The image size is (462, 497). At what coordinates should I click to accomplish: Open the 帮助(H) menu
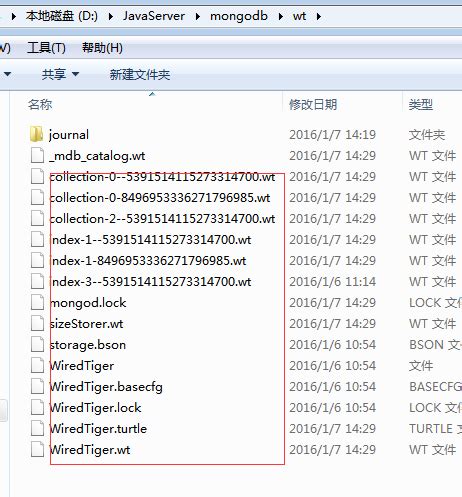102,48
